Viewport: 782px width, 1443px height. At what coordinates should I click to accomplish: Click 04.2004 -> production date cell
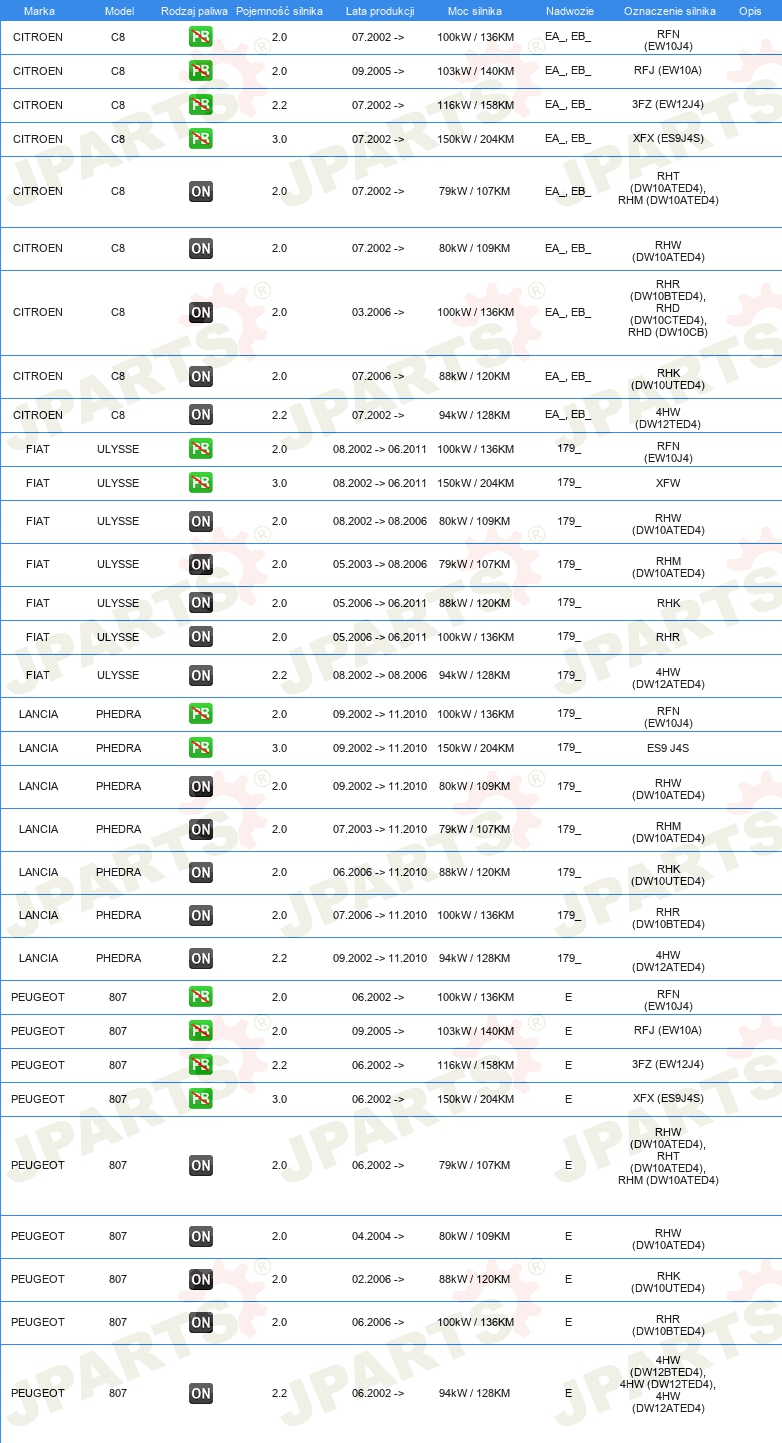378,1237
